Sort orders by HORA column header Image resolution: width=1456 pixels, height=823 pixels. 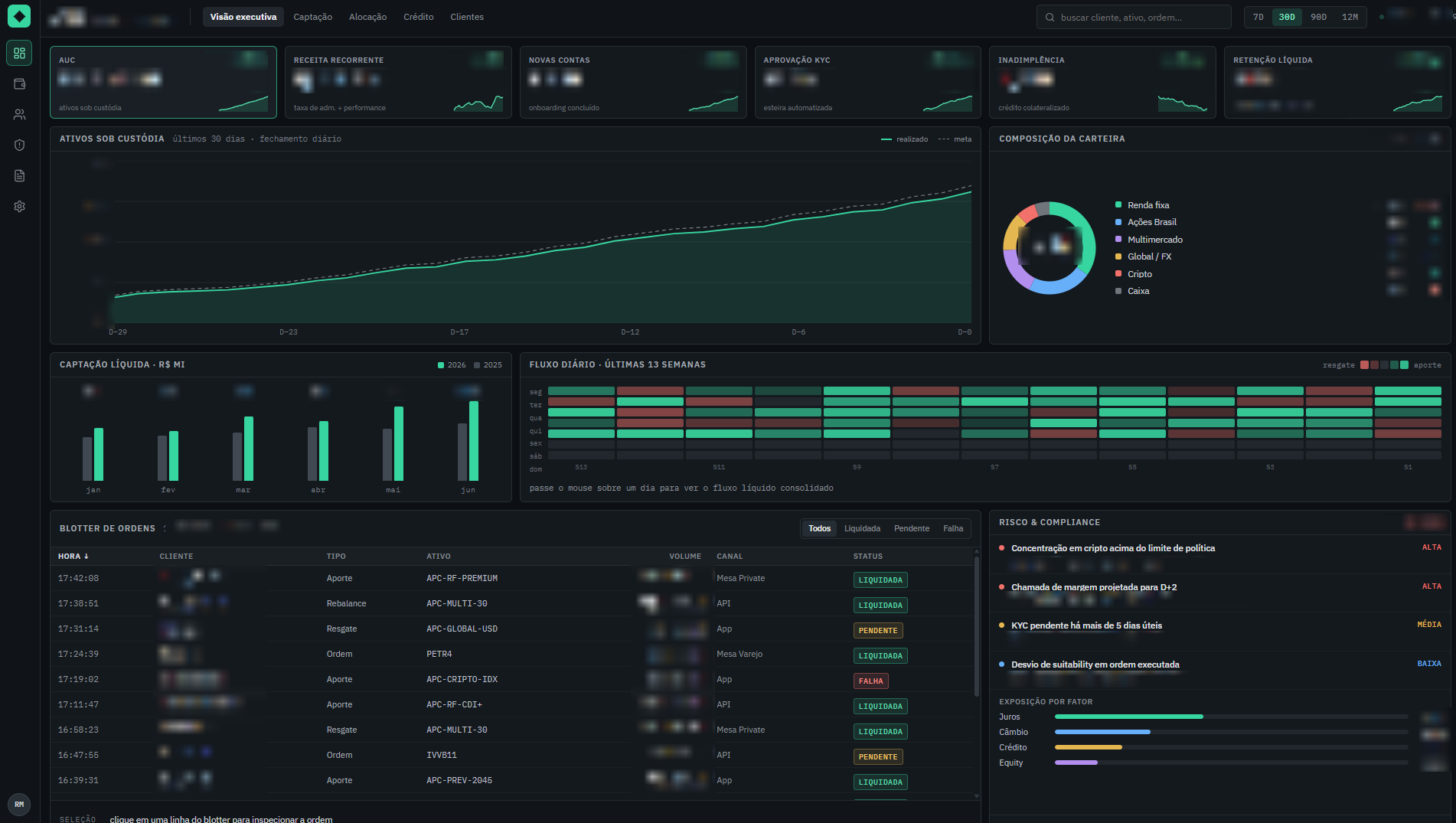click(73, 556)
